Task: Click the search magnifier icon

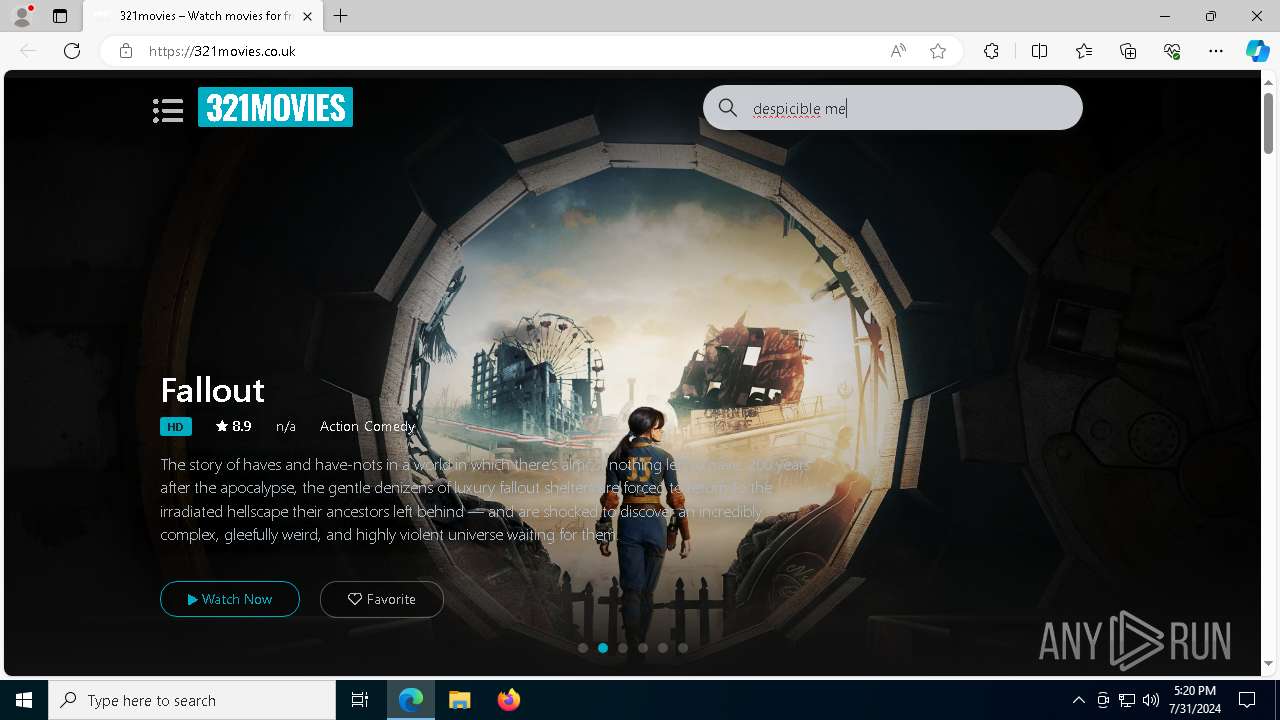Action: [x=728, y=108]
